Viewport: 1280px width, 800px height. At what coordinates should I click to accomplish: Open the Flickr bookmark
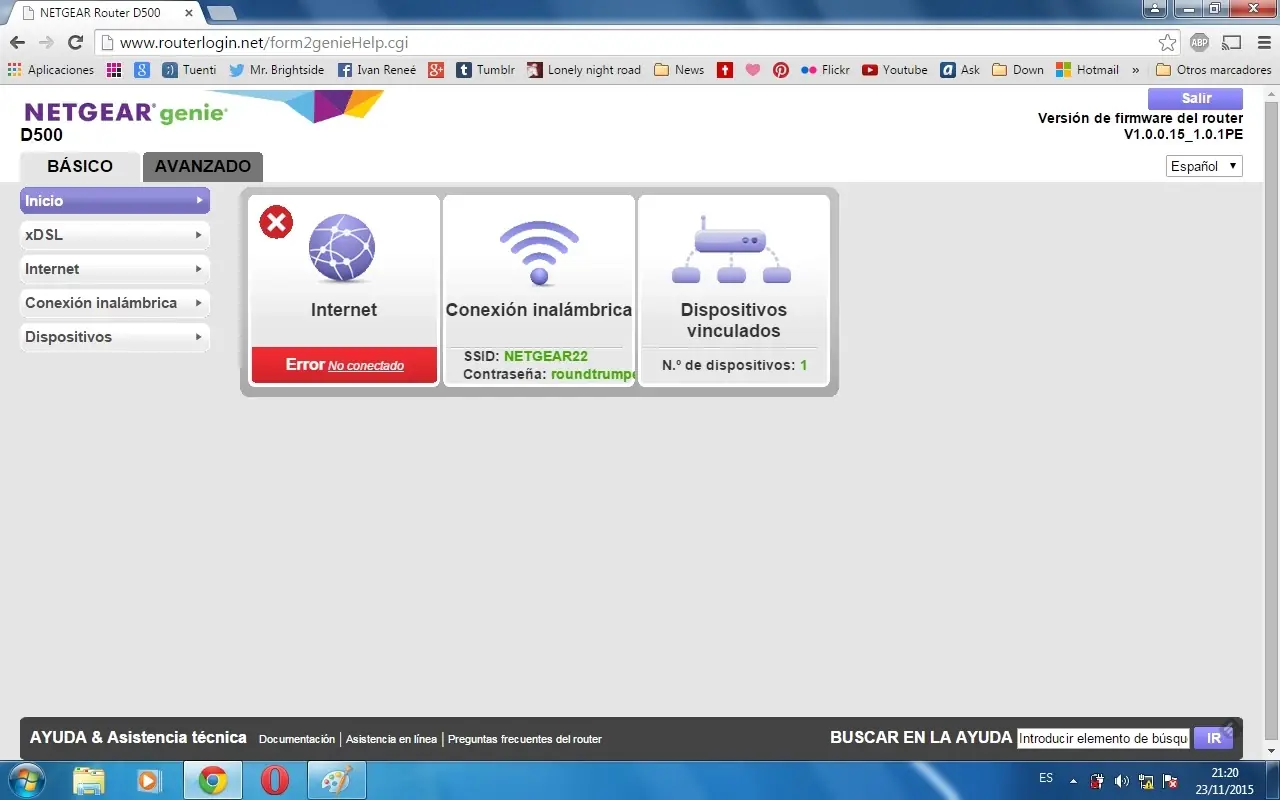point(825,70)
